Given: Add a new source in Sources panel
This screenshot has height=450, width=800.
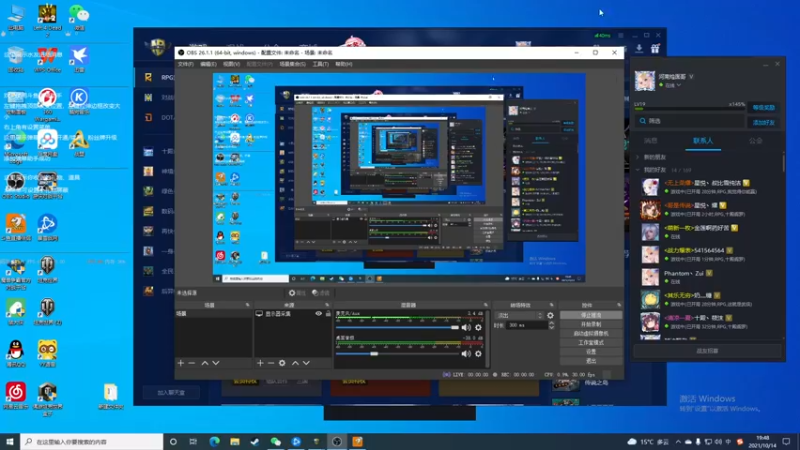Looking at the screenshot, I should tap(260, 363).
